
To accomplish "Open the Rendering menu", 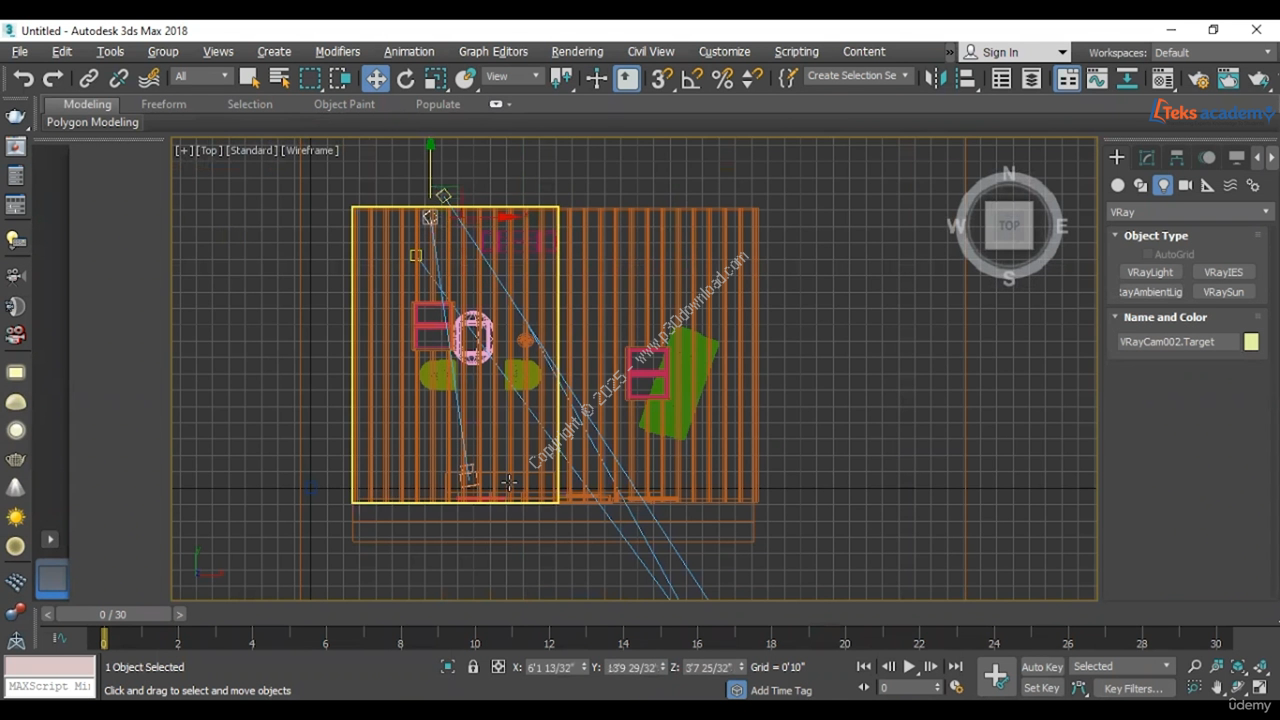I will click(x=577, y=52).
